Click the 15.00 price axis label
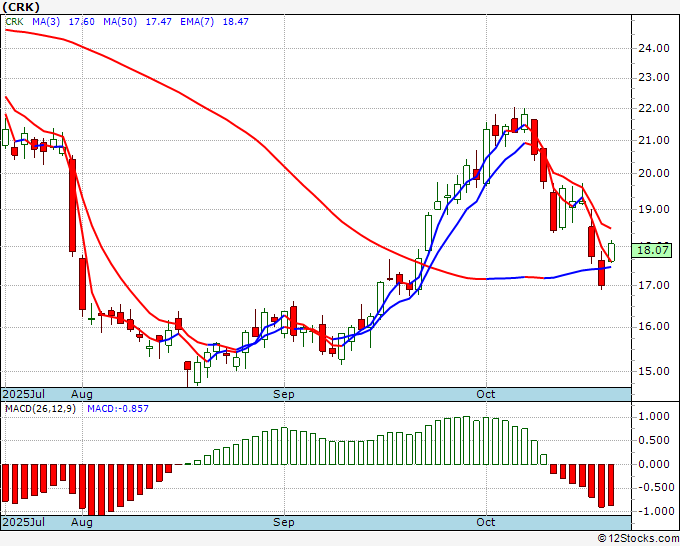 pos(654,371)
